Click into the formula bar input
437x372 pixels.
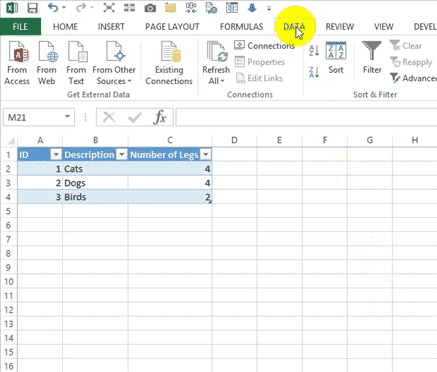click(x=306, y=117)
